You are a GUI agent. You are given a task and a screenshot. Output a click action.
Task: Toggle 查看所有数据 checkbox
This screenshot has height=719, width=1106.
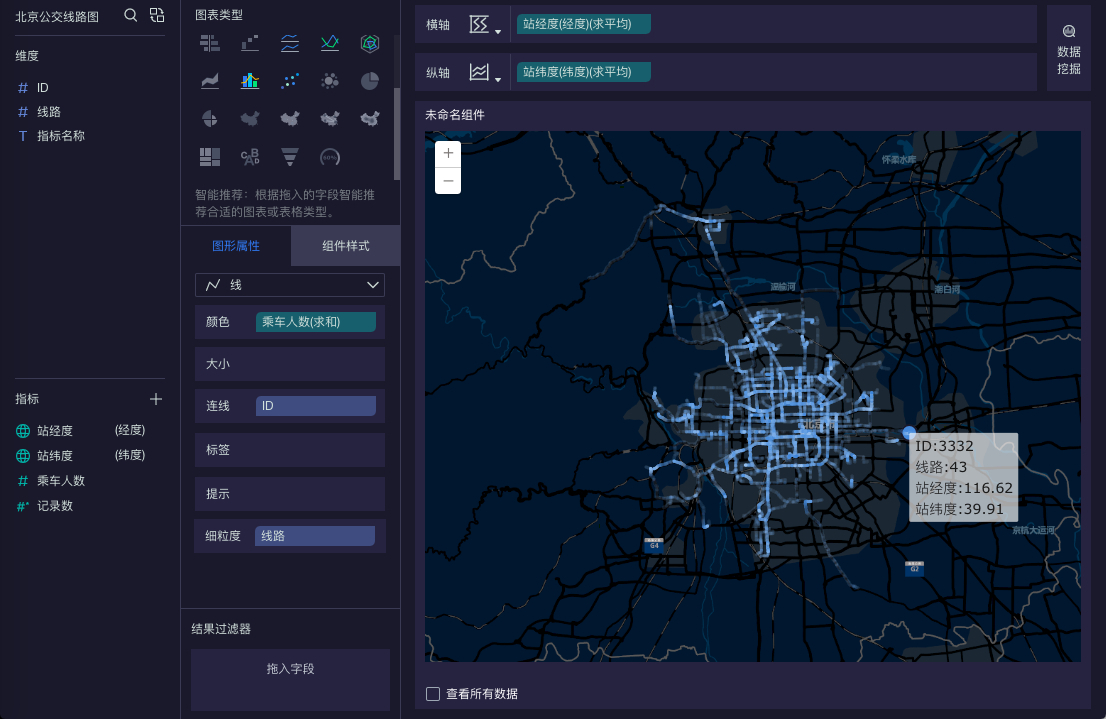(433, 694)
